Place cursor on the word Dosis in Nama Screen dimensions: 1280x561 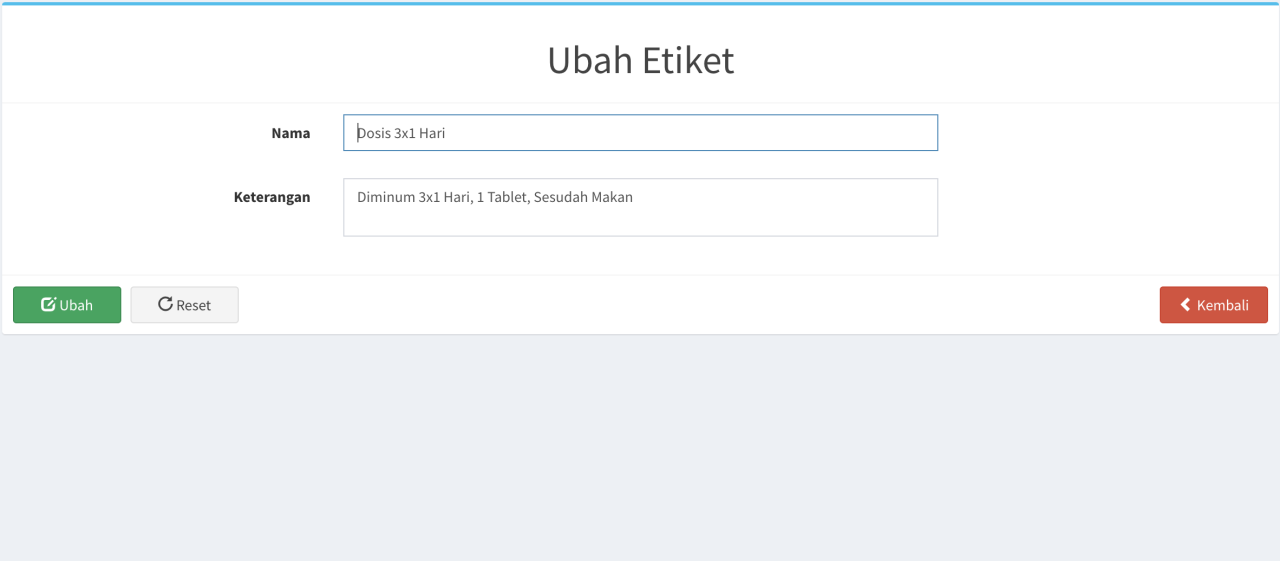374,133
